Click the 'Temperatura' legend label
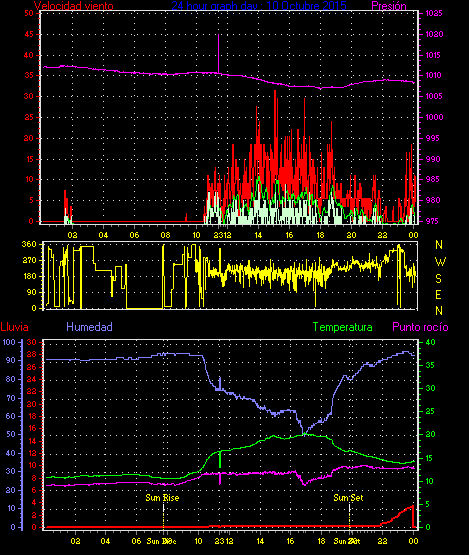Image resolution: width=469 pixels, height=555 pixels. coord(342,327)
